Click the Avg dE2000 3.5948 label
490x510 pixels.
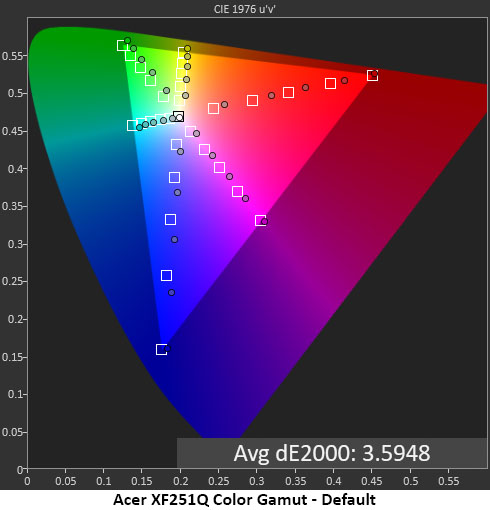332,453
